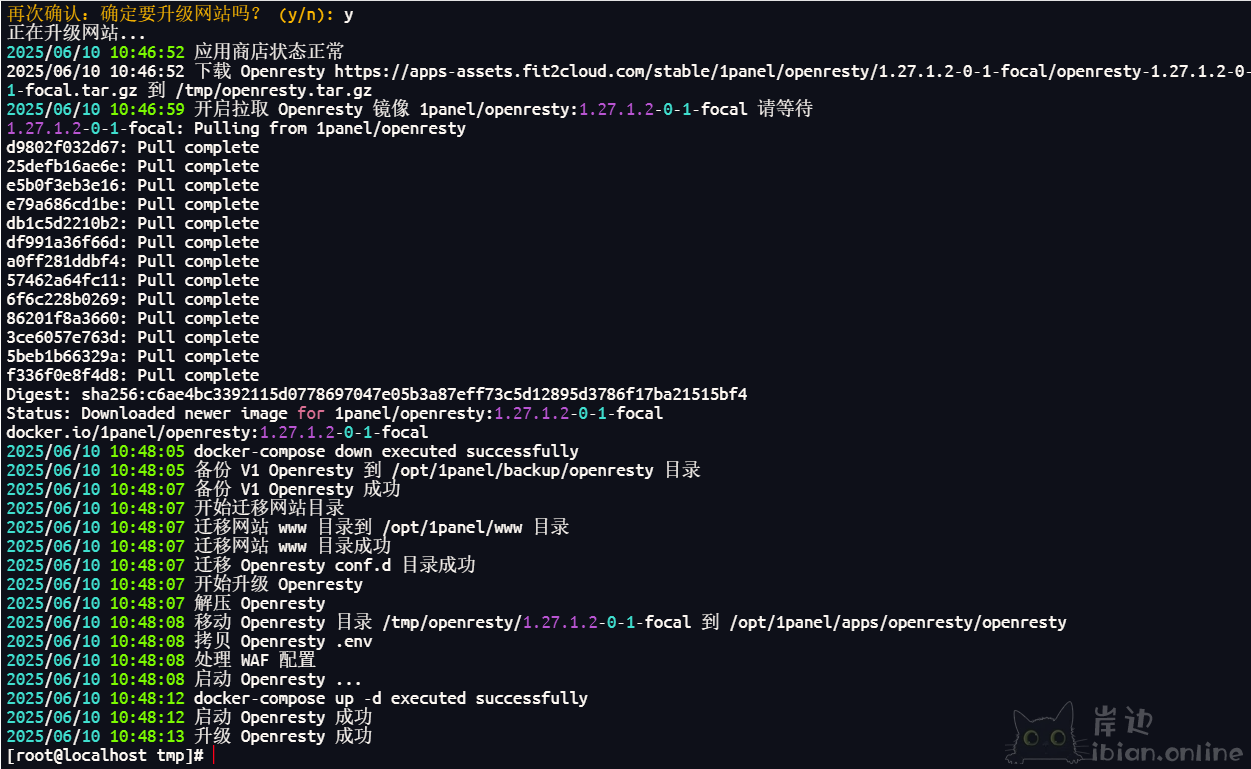This screenshot has height=769, width=1251.
Task: Click the /opt/1panel/apps/openresty/openresty destination path
Action: coord(898,622)
